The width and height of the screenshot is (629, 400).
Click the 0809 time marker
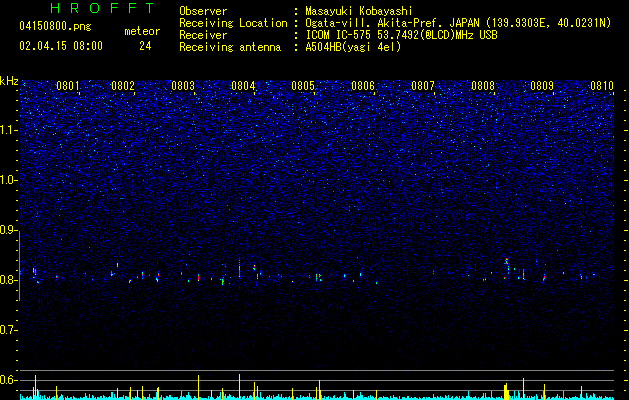click(x=542, y=86)
